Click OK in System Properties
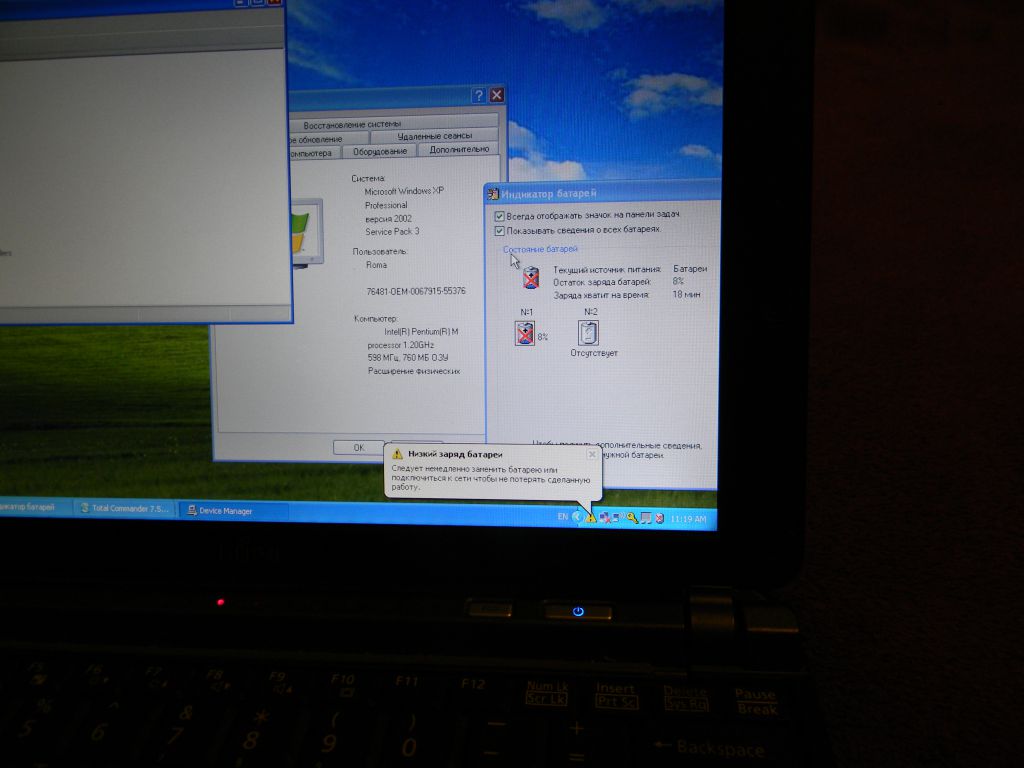This screenshot has height=768, width=1024. (x=359, y=447)
